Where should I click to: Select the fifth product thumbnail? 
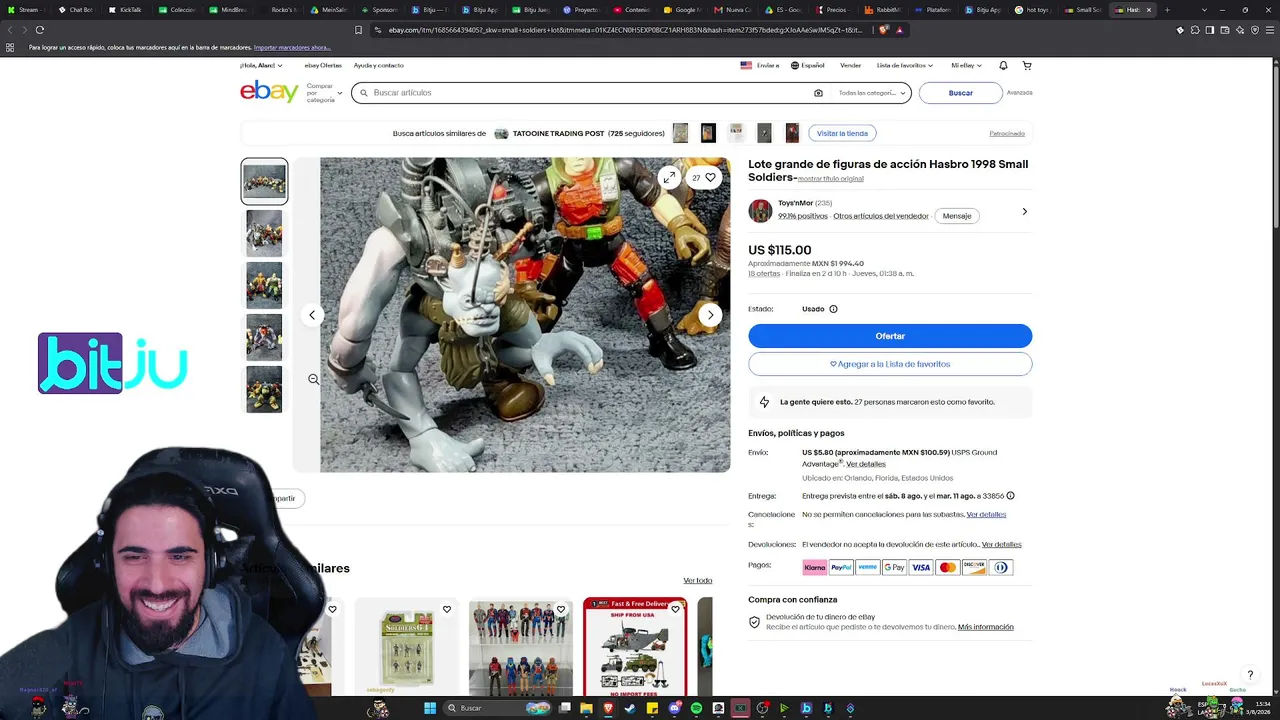(x=264, y=389)
